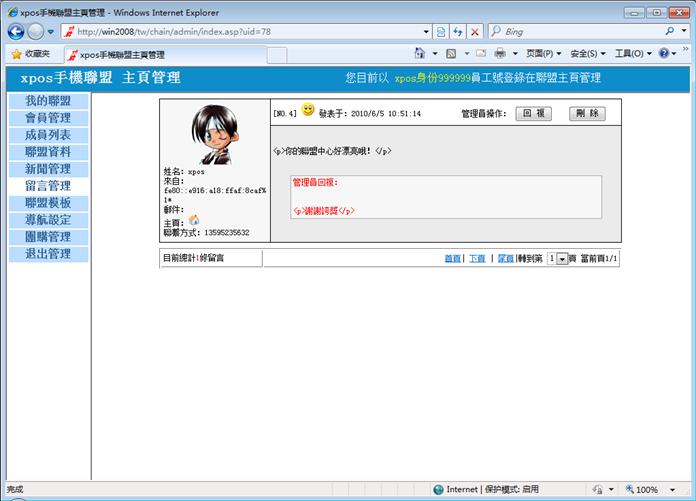Open the 安全(S) menu
This screenshot has height=501, width=696.
click(588, 54)
